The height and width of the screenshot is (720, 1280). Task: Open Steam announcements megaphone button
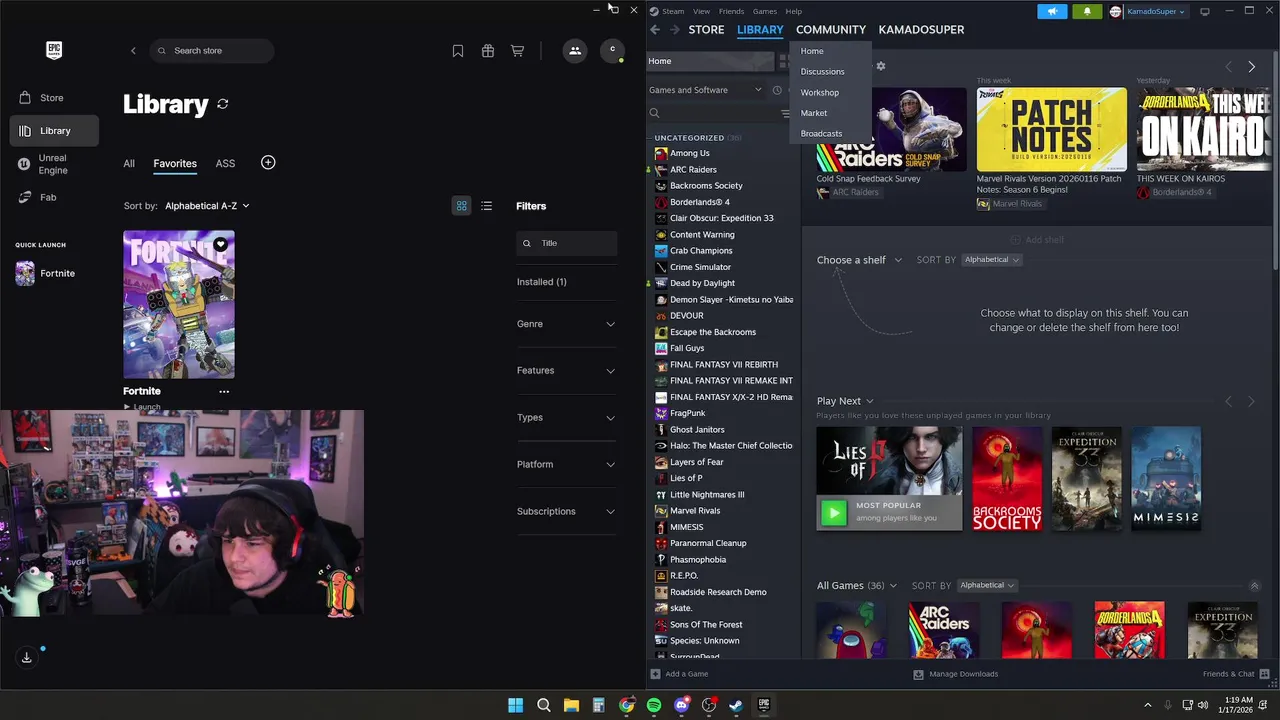(1052, 11)
